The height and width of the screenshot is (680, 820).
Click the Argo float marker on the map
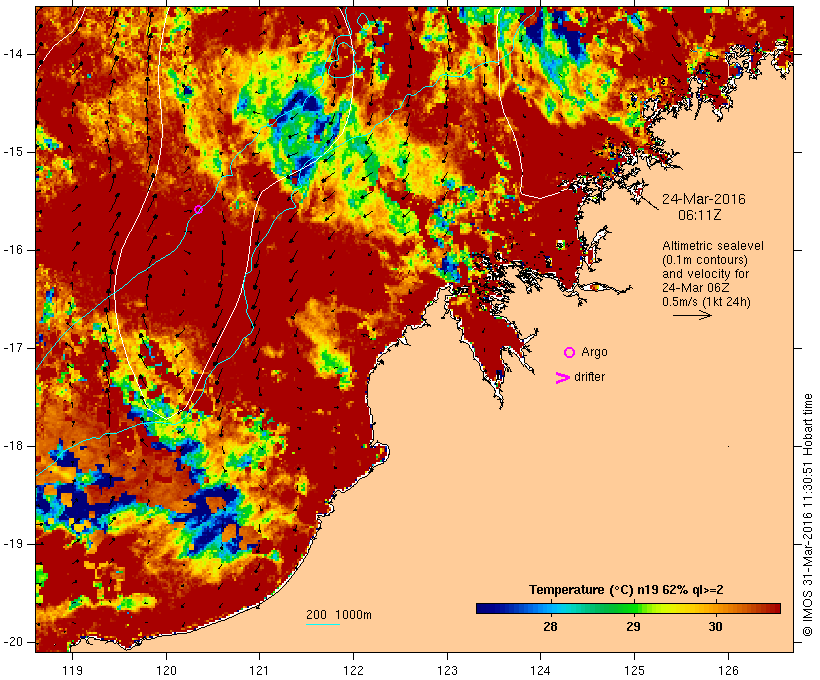click(x=198, y=210)
